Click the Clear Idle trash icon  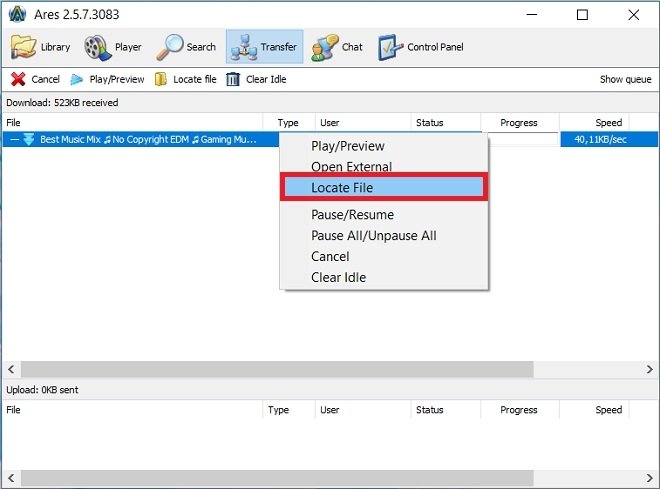click(x=233, y=79)
